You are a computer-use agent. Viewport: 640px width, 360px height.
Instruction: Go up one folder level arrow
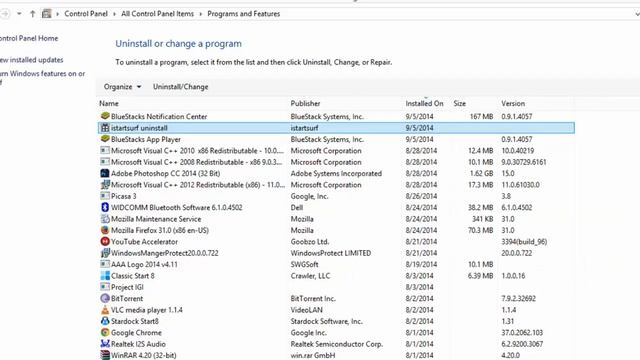[x=32, y=14]
